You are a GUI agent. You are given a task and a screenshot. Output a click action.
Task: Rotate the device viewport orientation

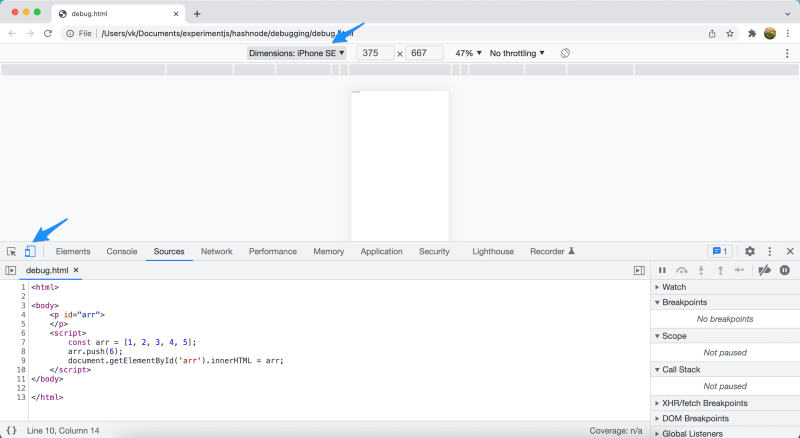565,53
